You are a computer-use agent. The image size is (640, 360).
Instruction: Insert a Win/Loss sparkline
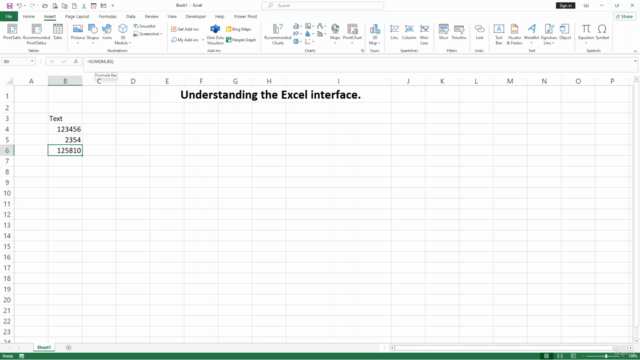pyautogui.click(x=424, y=34)
